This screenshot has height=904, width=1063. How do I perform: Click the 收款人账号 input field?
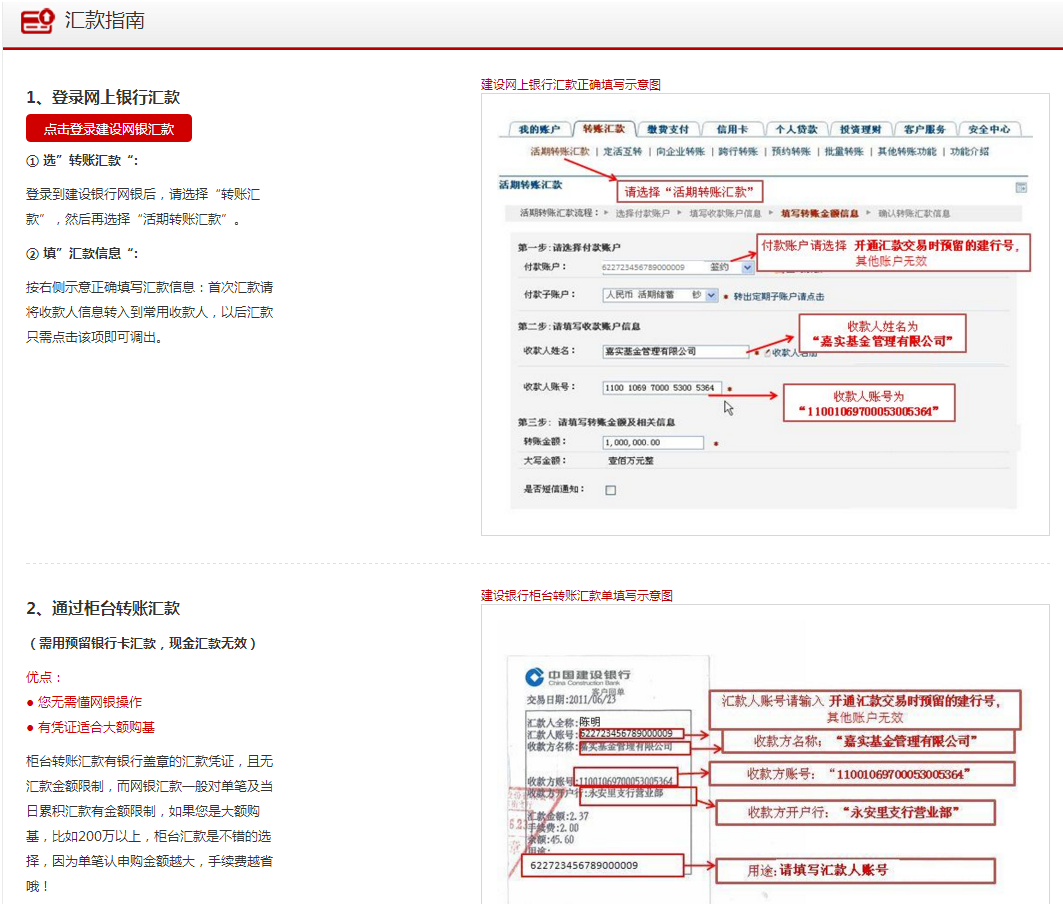(x=662, y=388)
